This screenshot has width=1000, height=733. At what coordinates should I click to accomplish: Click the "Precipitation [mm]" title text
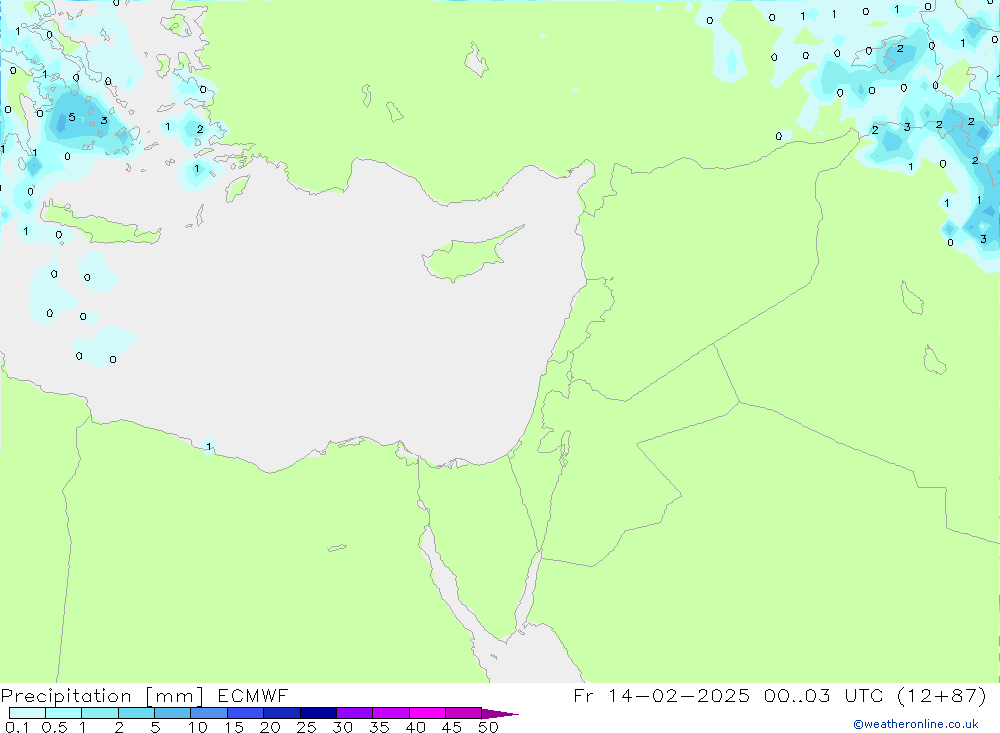pyautogui.click(x=102, y=695)
